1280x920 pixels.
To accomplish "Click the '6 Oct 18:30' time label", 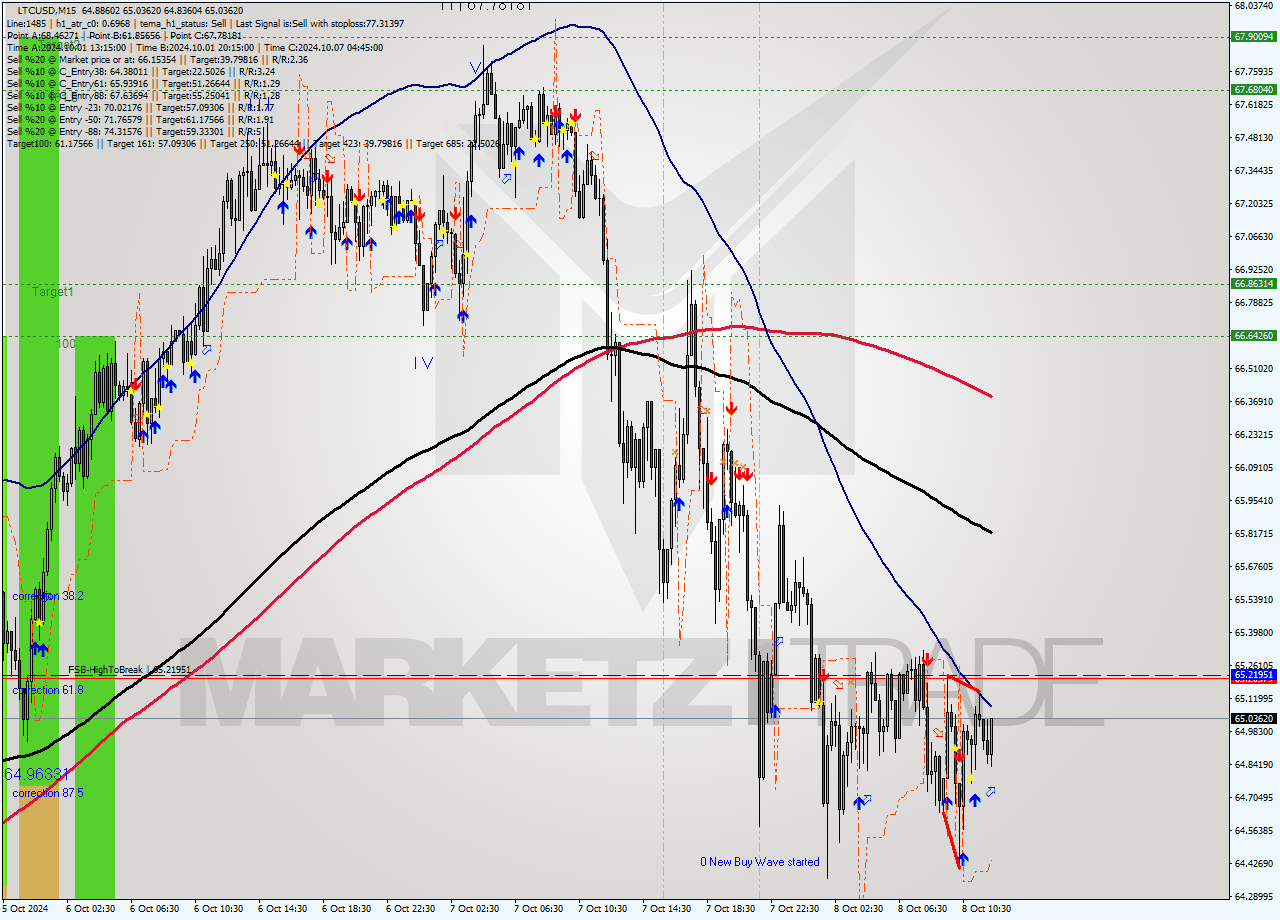I will point(346,909).
